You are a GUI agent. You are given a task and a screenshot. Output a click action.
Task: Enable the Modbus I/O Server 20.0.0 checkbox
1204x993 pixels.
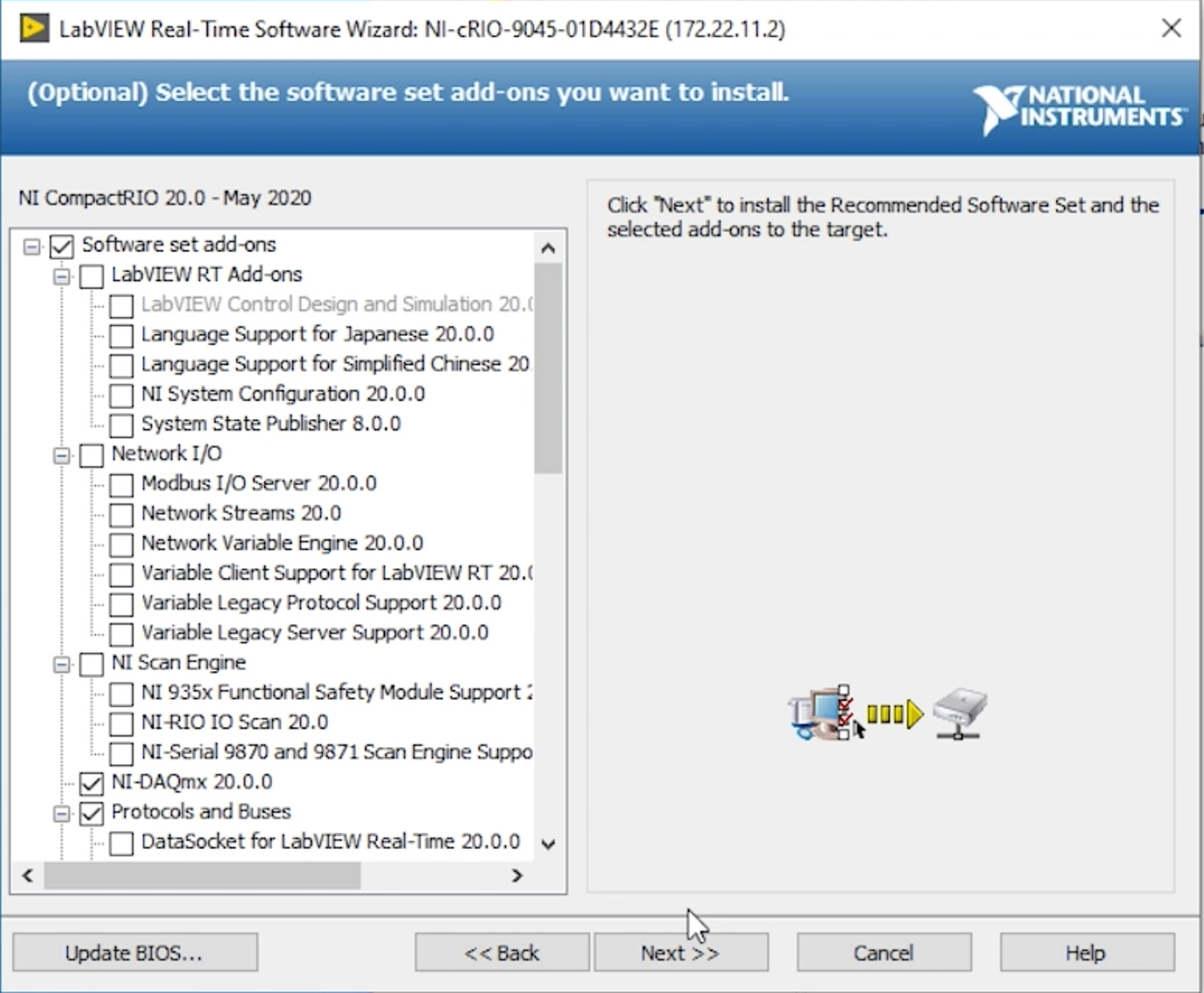coord(121,484)
